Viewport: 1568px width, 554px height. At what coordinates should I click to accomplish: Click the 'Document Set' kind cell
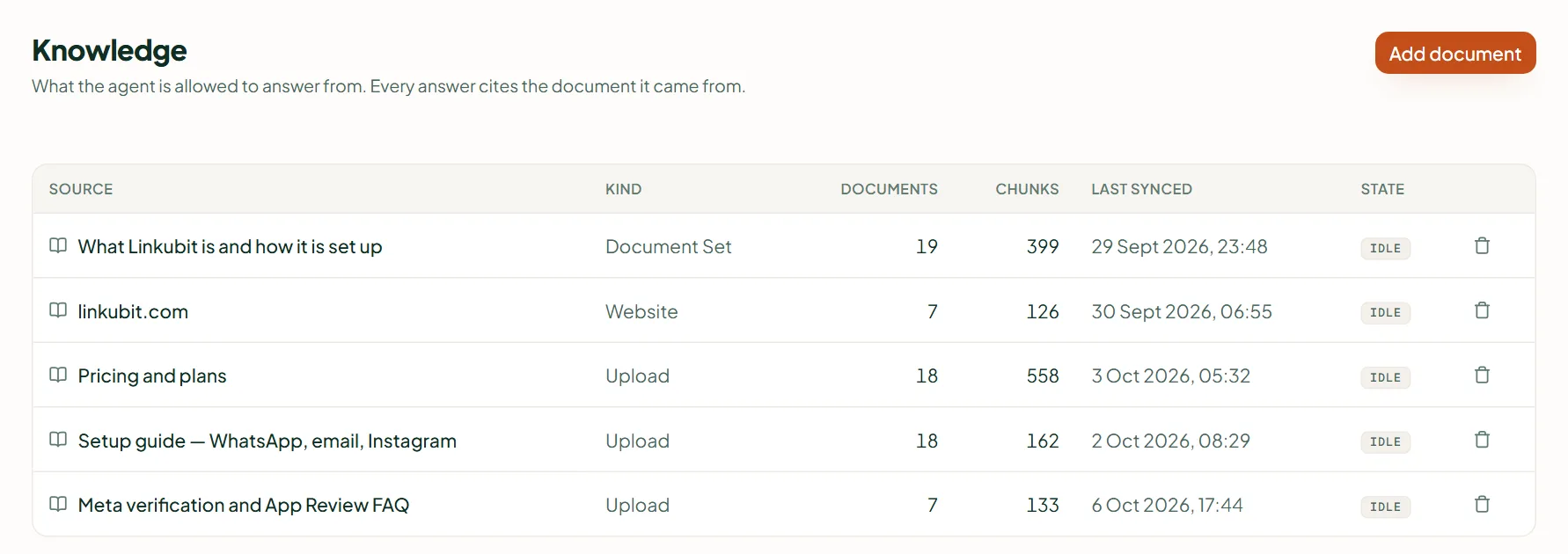point(668,246)
